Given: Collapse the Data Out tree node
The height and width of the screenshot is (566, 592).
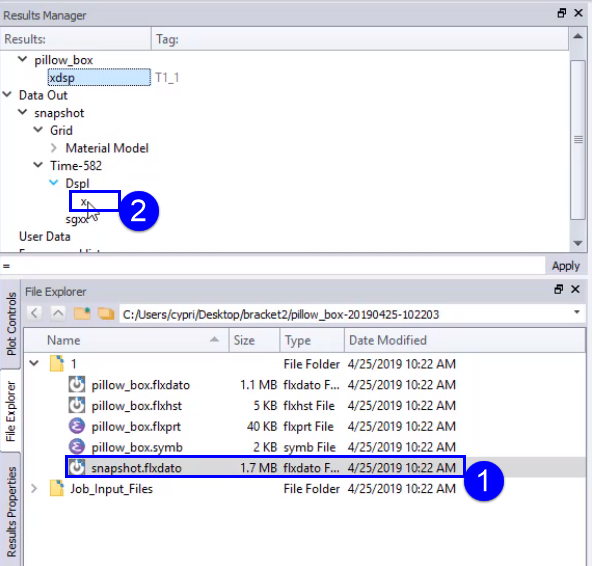Looking at the screenshot, I should [x=7, y=94].
